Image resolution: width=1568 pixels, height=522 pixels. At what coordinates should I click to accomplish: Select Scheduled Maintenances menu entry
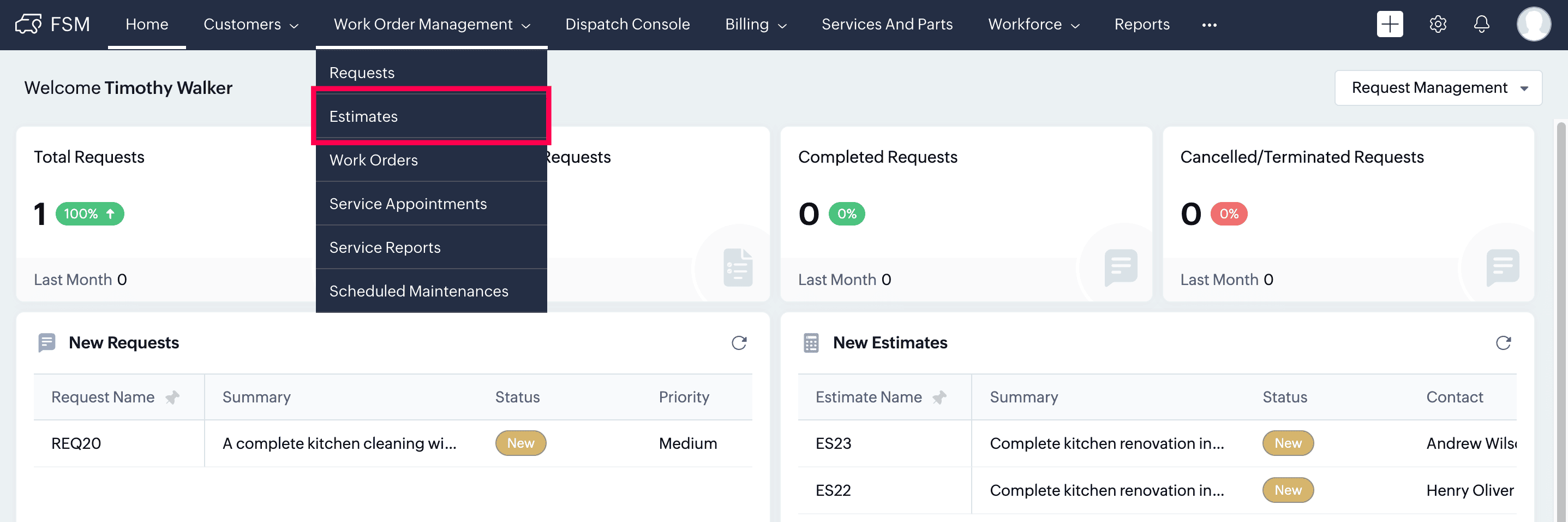click(x=418, y=291)
